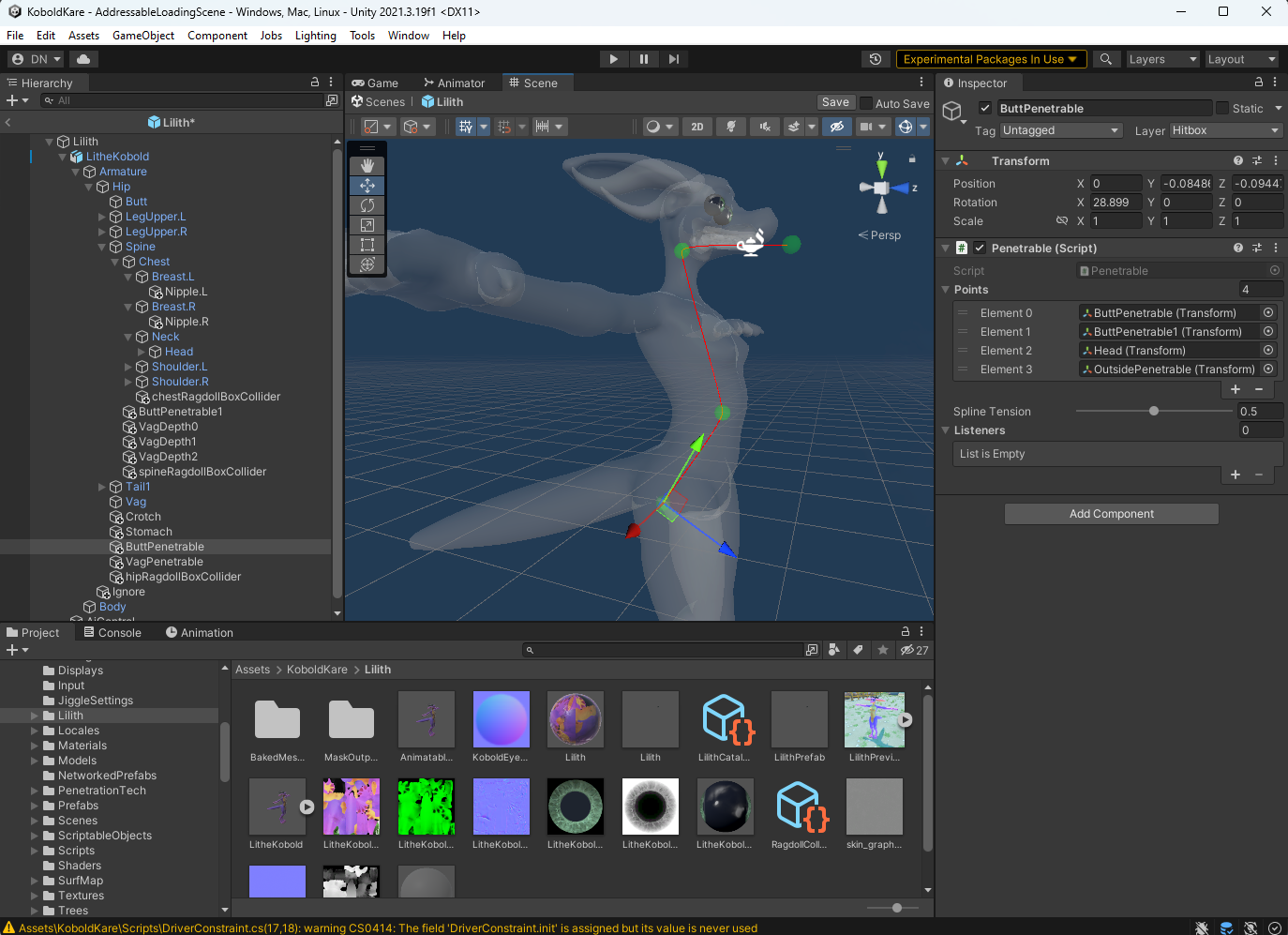Open the Layer Hitbox dropdown
Image resolution: width=1288 pixels, height=935 pixels.
1226,130
